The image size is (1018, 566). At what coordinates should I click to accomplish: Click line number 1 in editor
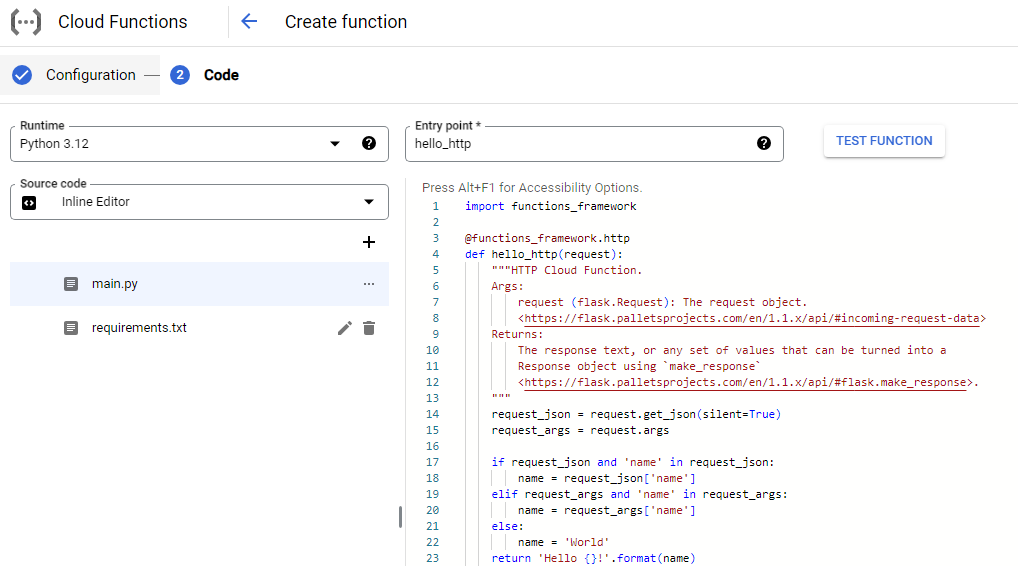point(436,206)
